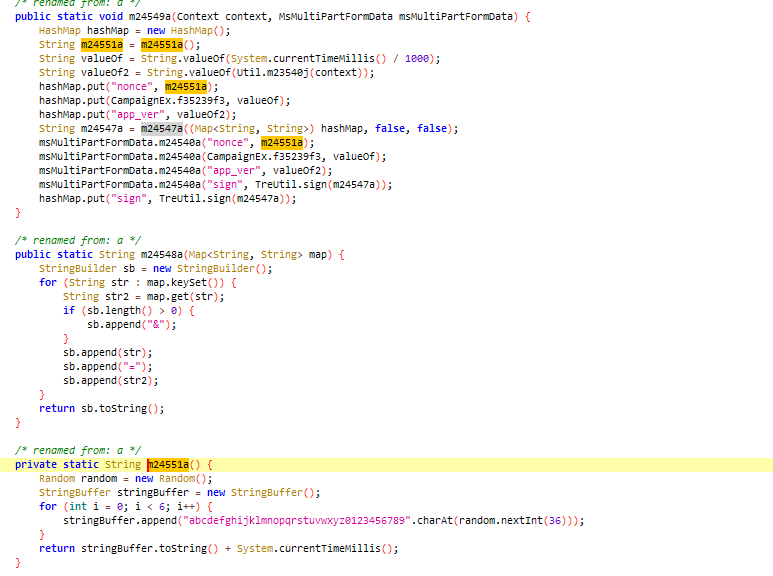Click the "nonce" string in the msMultiPartFormData.m24540a line
Screen dimensions: 773x576
point(228,143)
